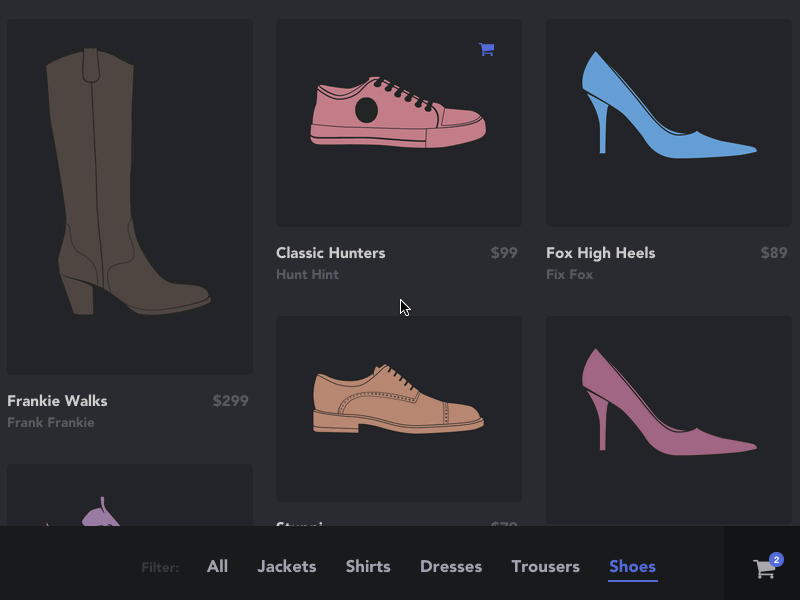
Task: Click the $299 price on Frankie Walks
Action: 231,401
